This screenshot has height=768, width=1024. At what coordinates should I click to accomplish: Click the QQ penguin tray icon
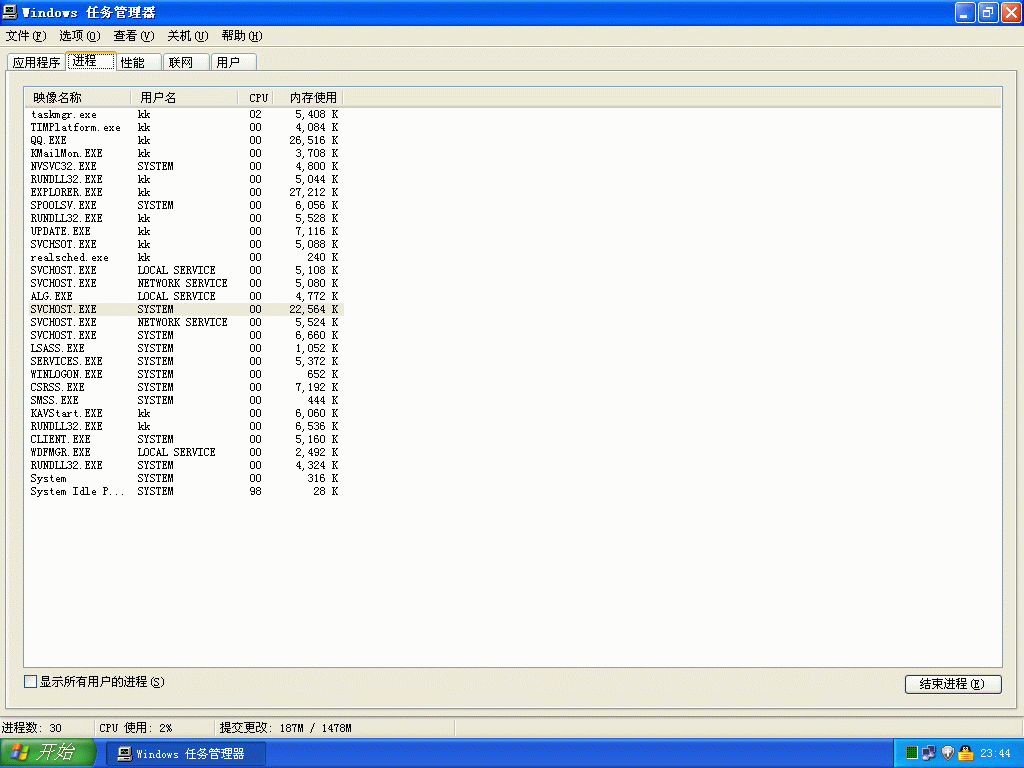click(966, 753)
